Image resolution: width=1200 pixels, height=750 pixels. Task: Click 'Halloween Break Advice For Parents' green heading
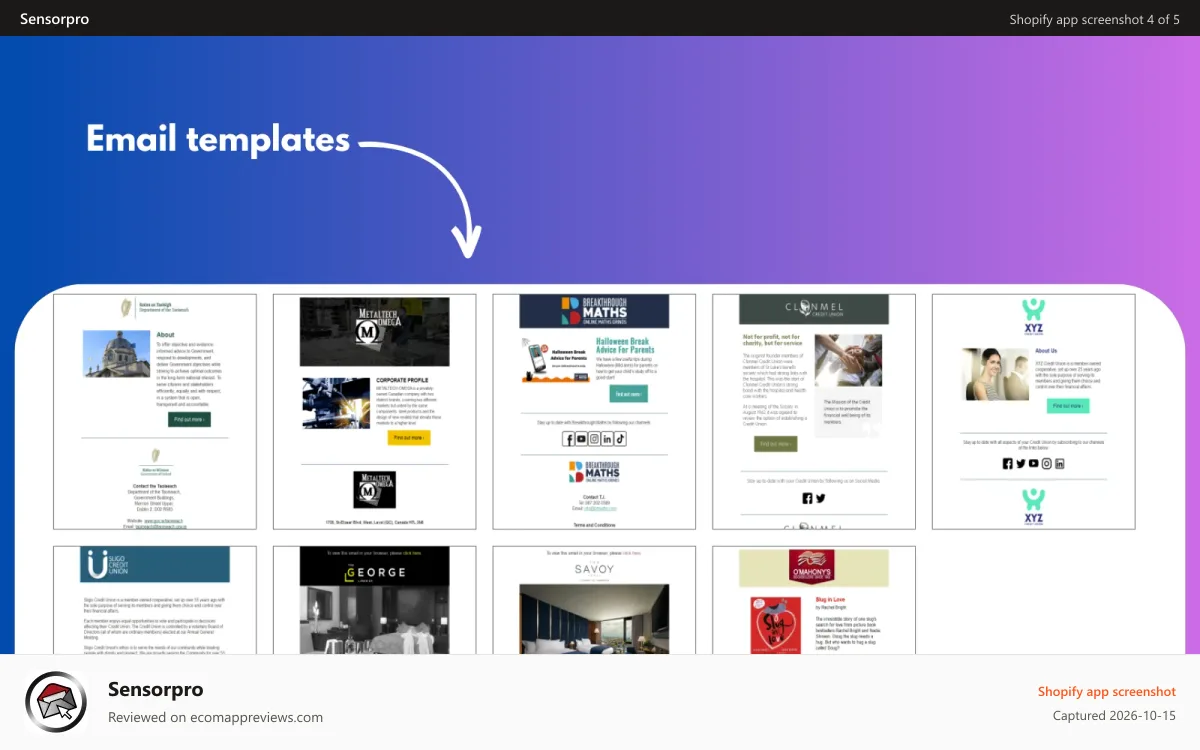tap(624, 345)
